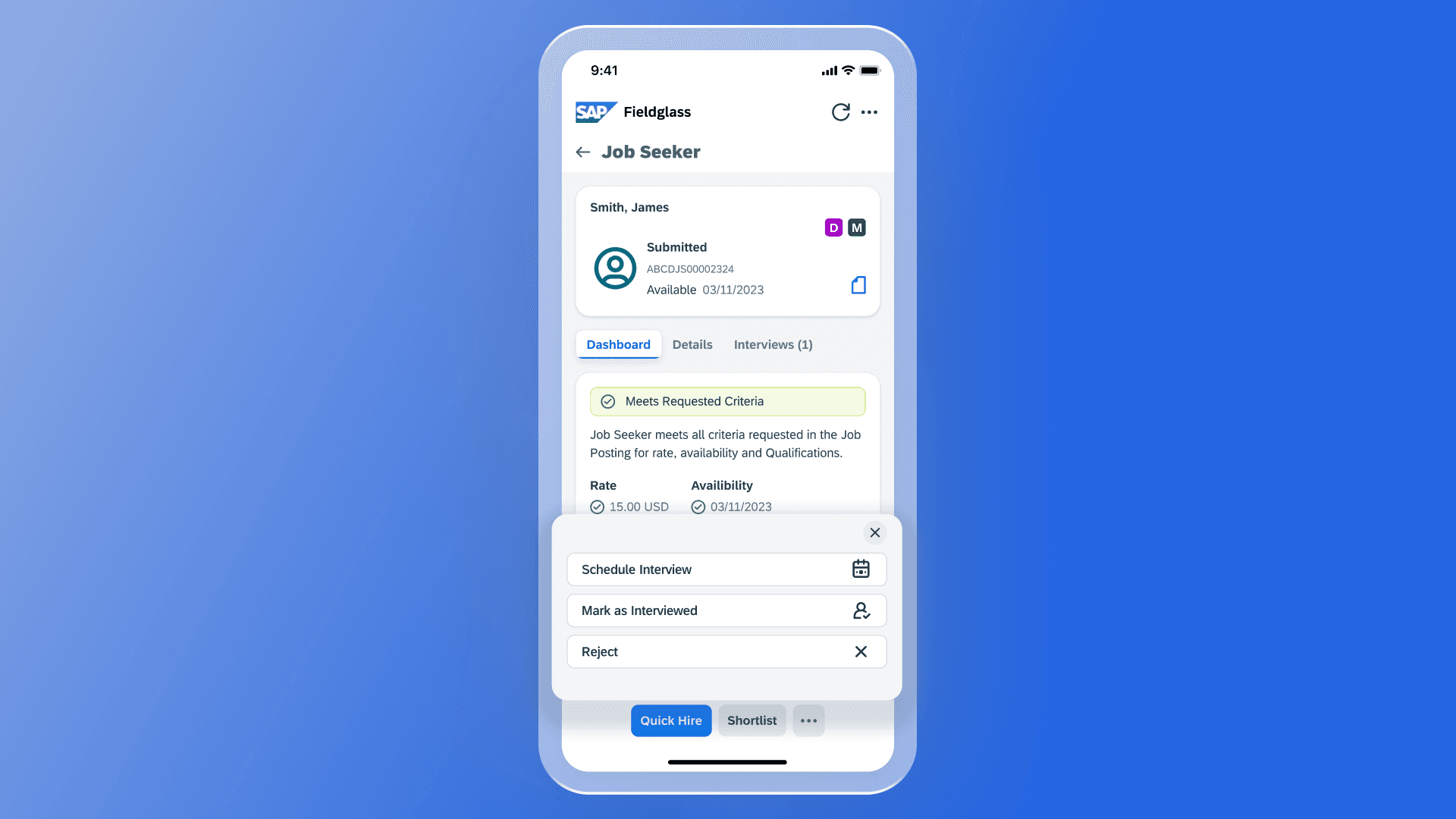Tap the copy document icon on submission
Image resolution: width=1456 pixels, height=819 pixels.
coord(858,285)
